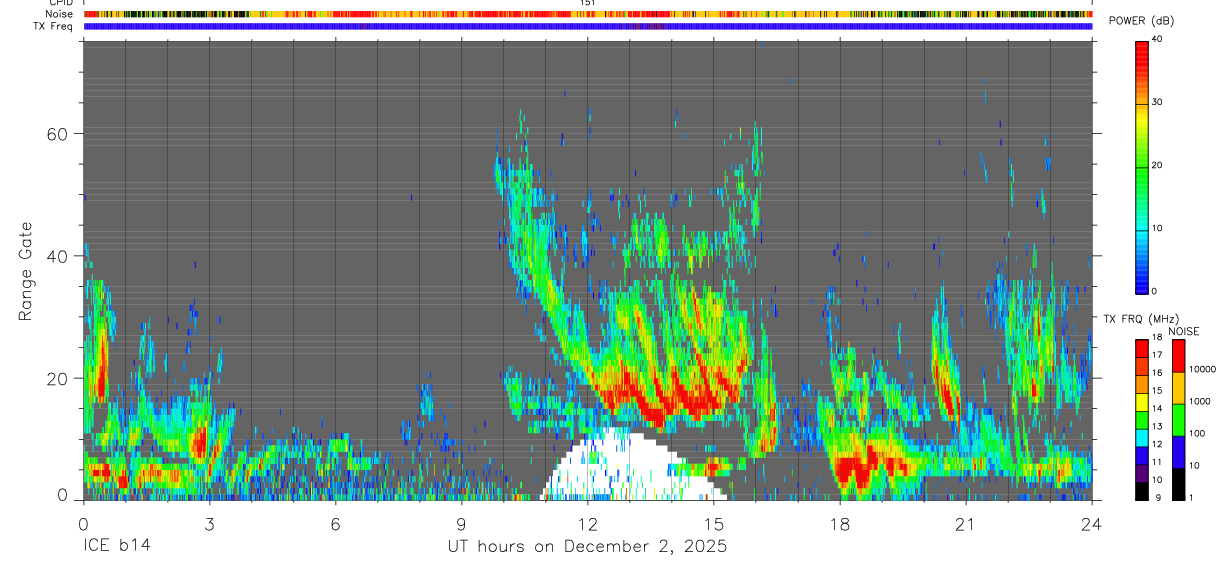Click the 100 label on NOISE scale
Viewport: 1228px width, 567px height.
(x=1197, y=433)
